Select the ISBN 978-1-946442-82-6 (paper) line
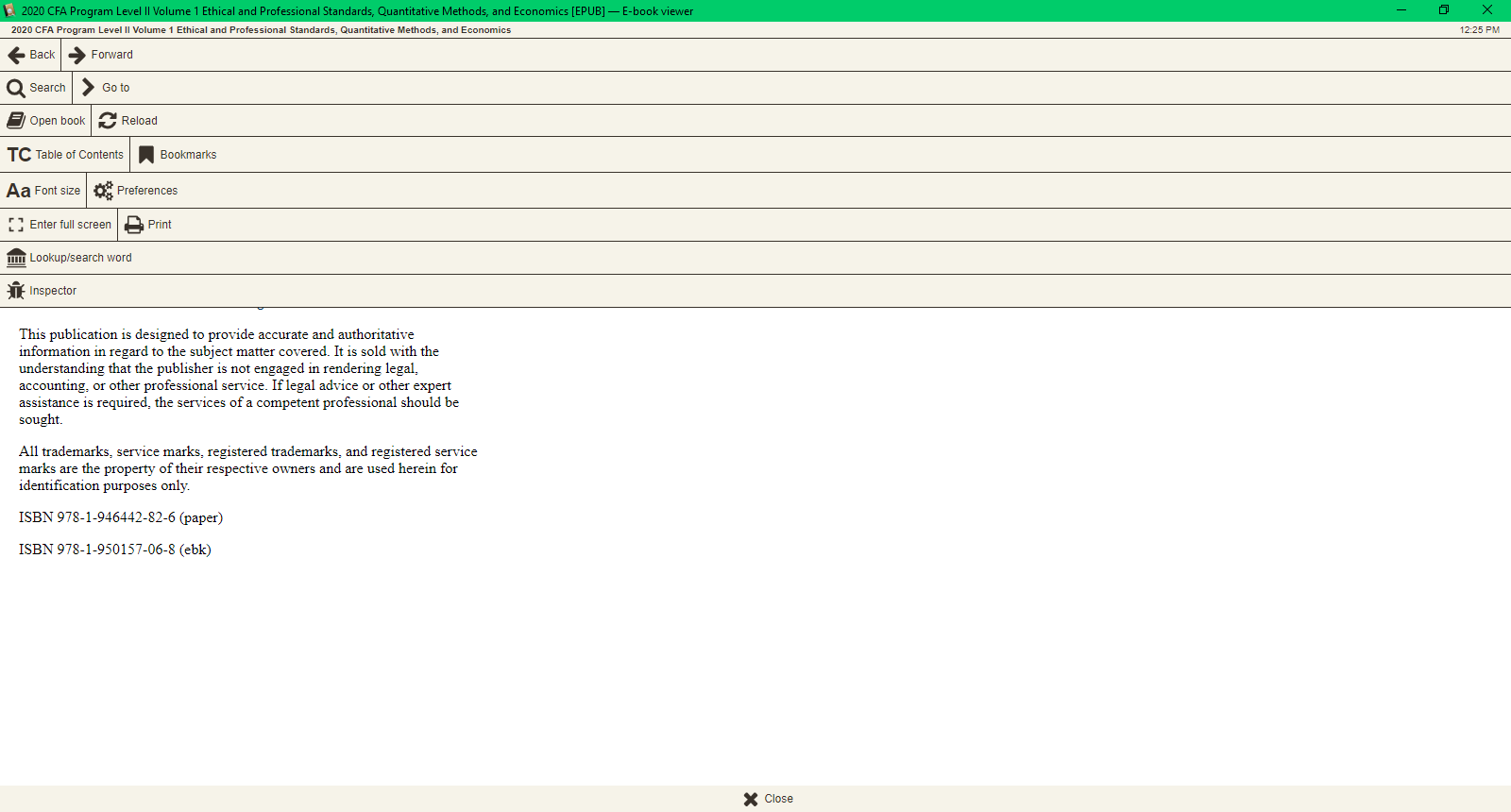 pos(121,517)
